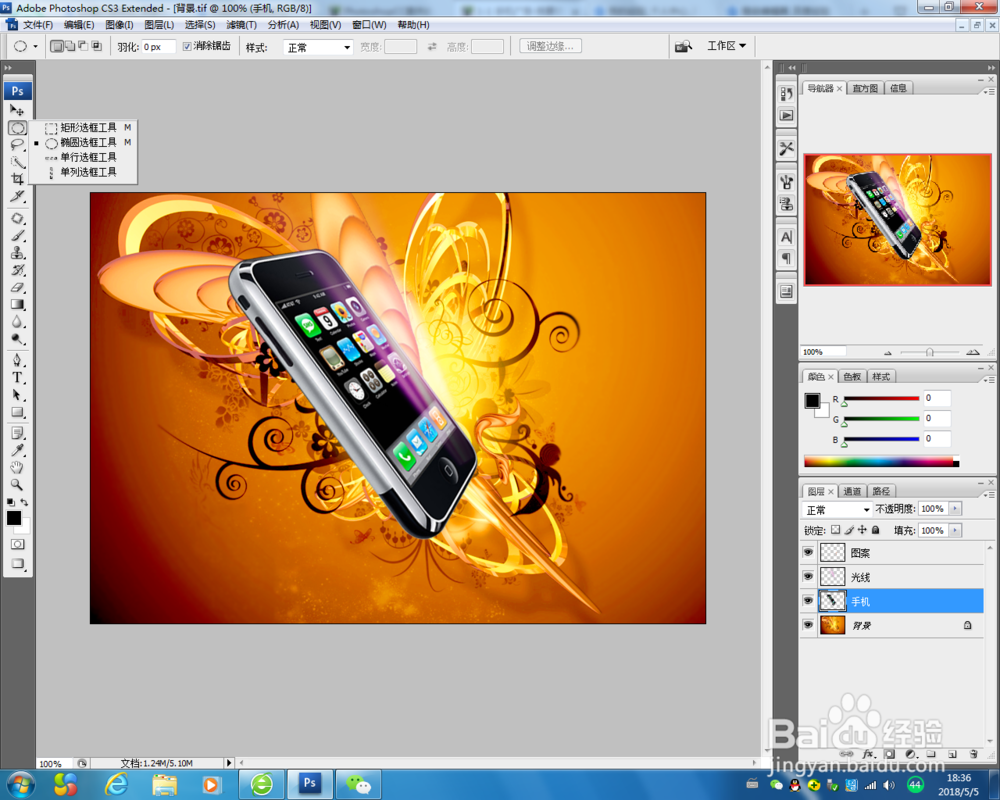
Task: Open the 滤镜(T) menu
Action: point(241,25)
